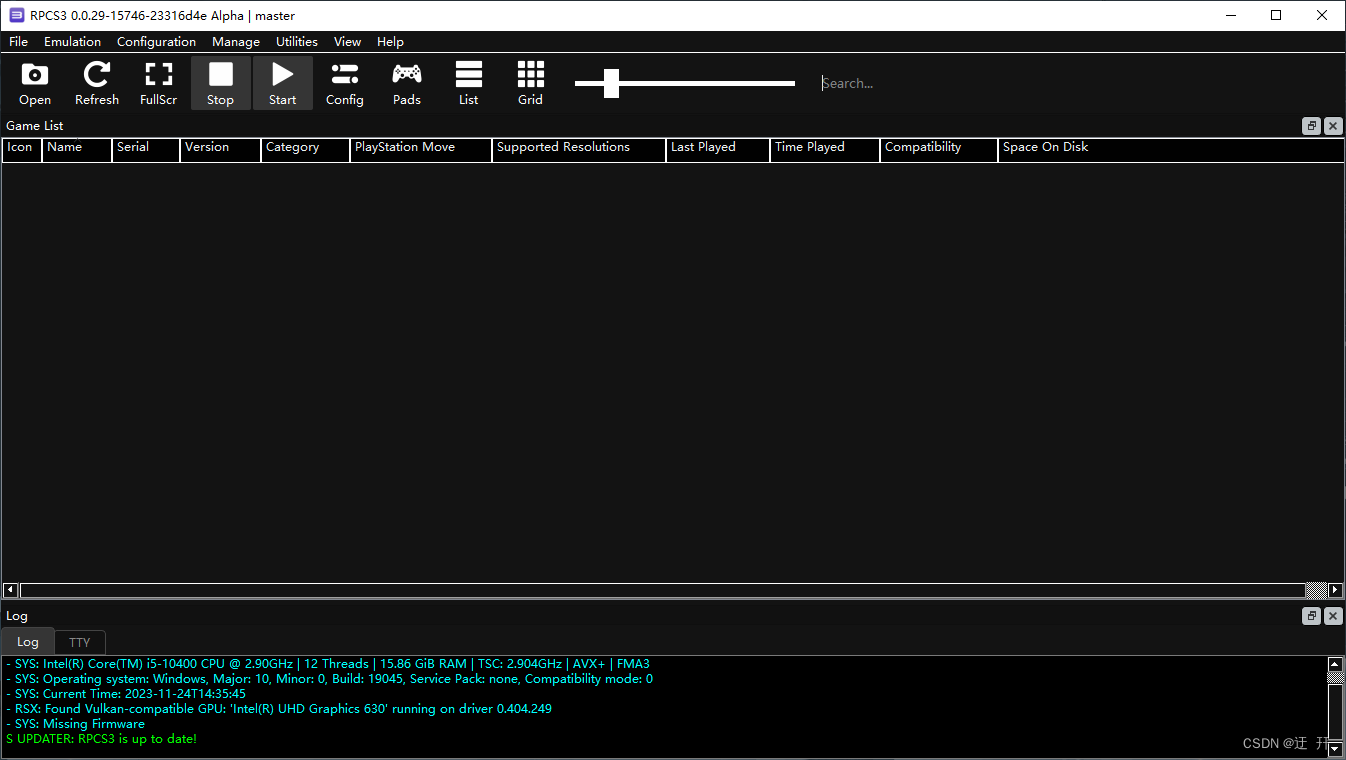Sort by the Category column header
1346x760 pixels.
click(x=305, y=148)
